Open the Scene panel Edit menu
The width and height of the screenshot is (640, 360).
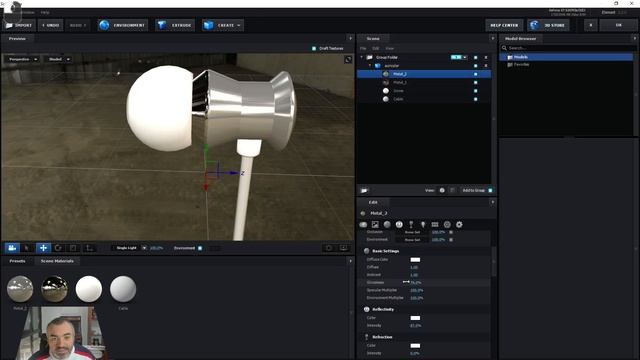coord(376,48)
